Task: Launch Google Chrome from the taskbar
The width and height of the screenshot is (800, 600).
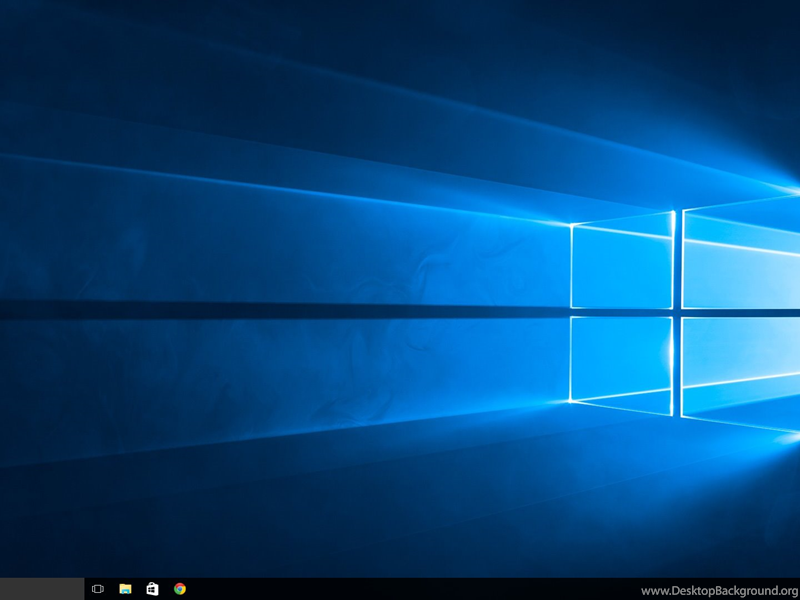Action: [180, 589]
